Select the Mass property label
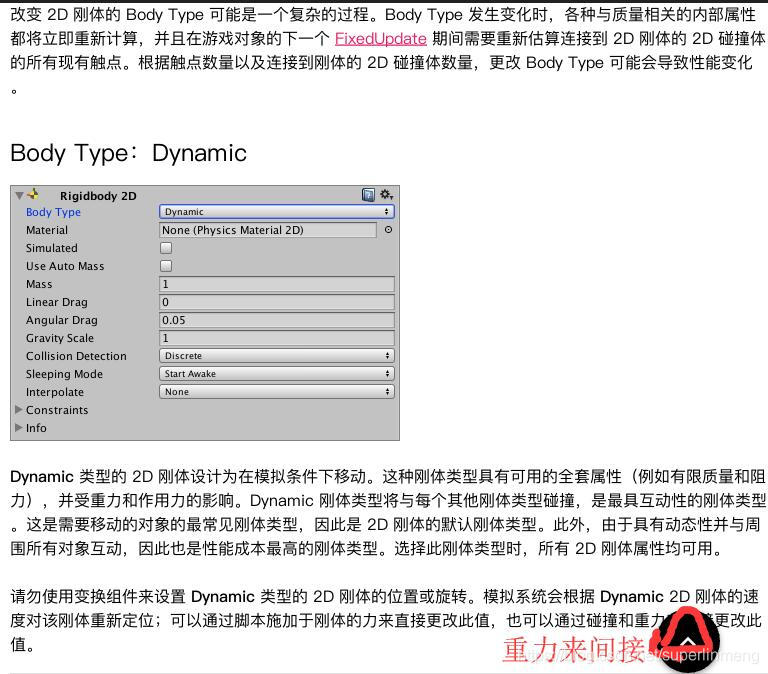768x674 pixels. pyautogui.click(x=39, y=284)
